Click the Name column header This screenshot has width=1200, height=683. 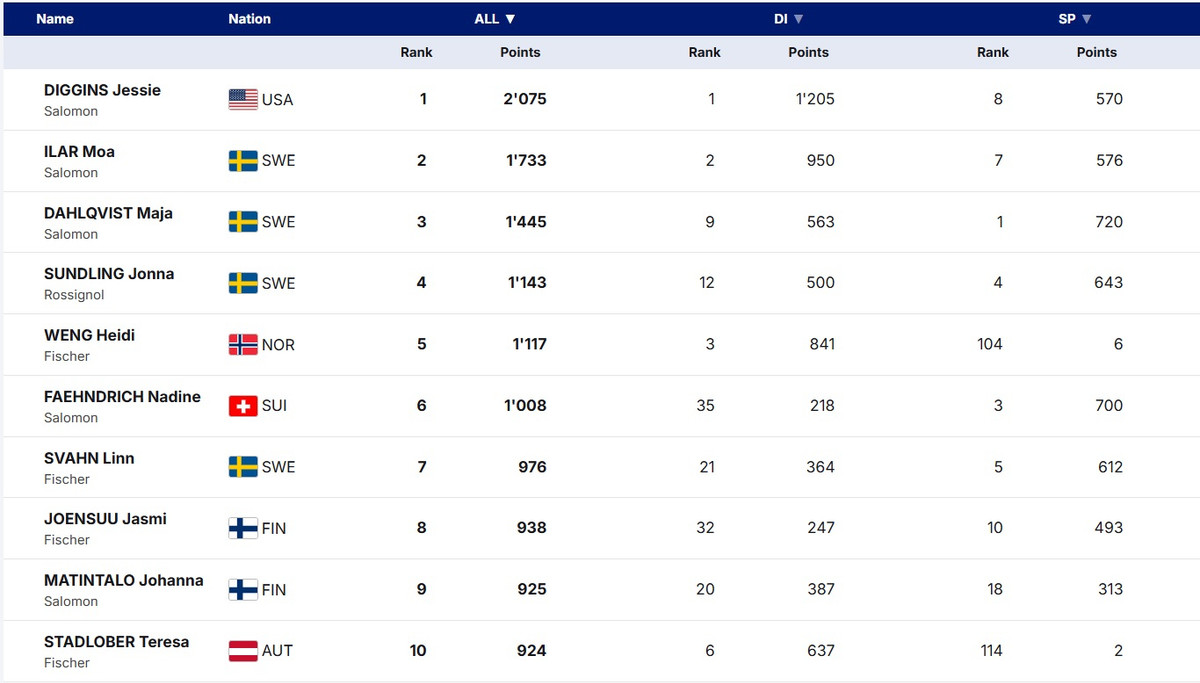point(55,19)
